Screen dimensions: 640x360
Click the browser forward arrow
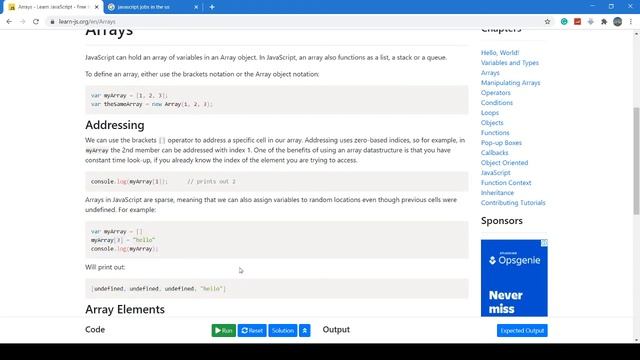[x=22, y=22]
